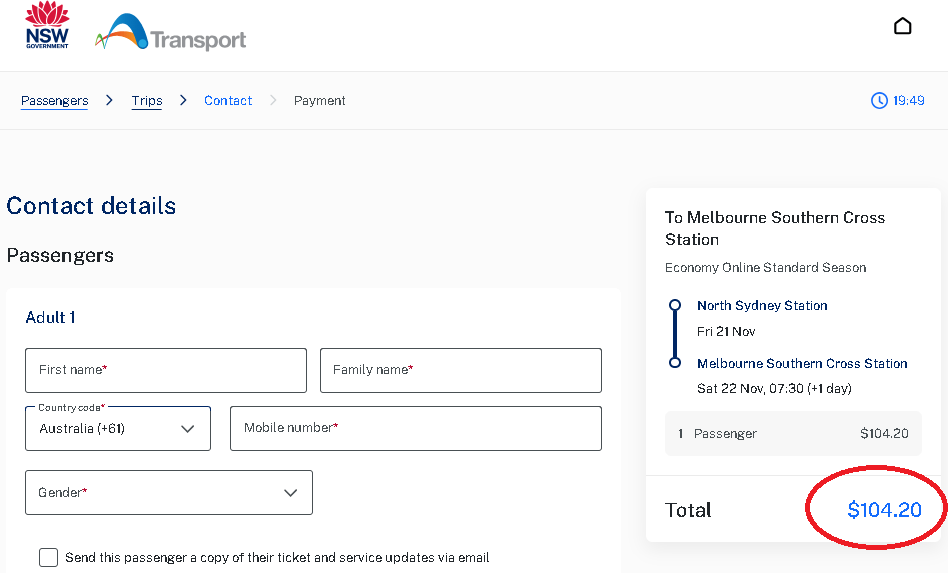948x573 pixels.
Task: Click the Gender dropdown chevron arrow
Action: pyautogui.click(x=291, y=493)
